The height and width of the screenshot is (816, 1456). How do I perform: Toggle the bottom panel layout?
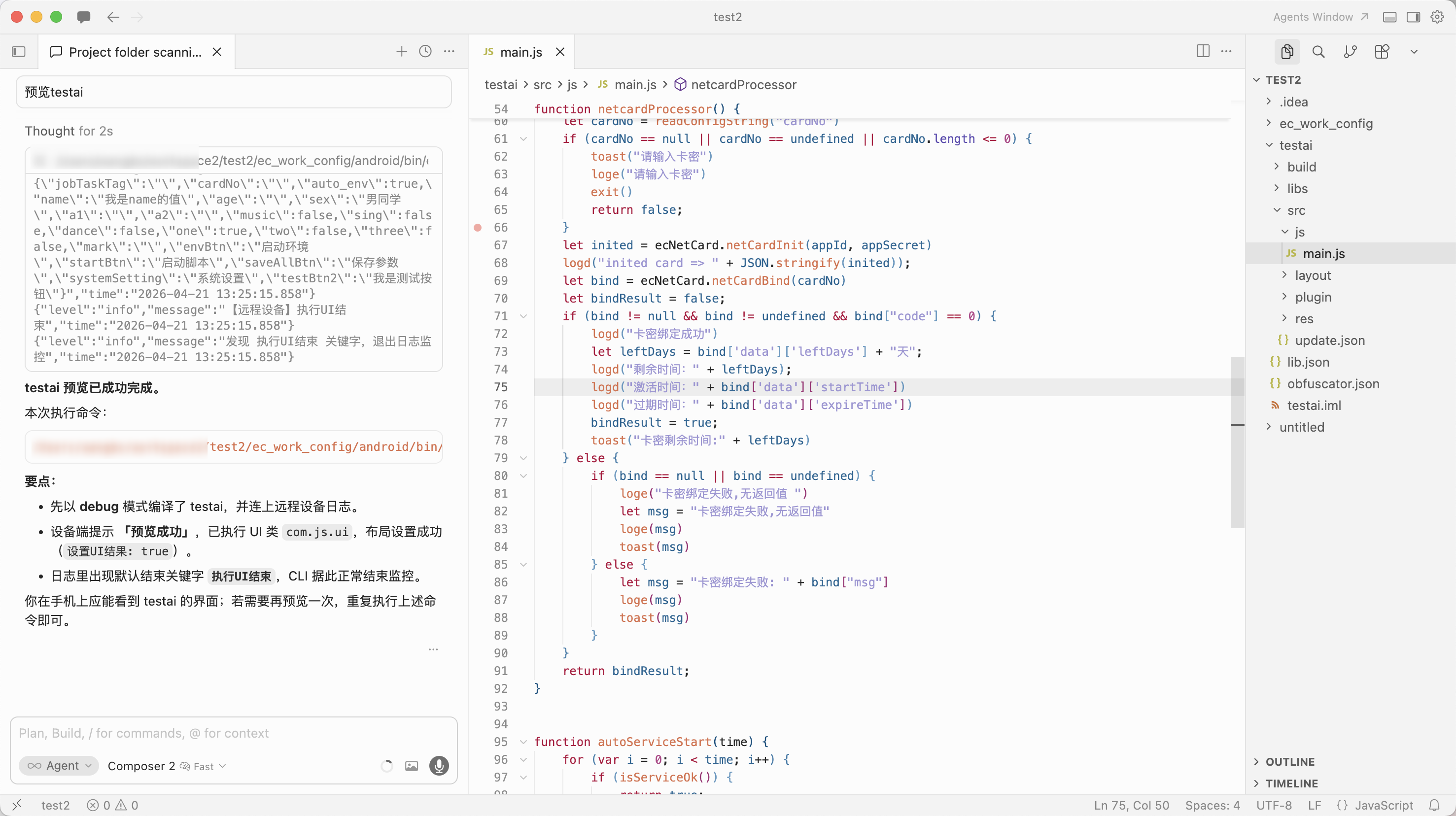(x=1389, y=17)
